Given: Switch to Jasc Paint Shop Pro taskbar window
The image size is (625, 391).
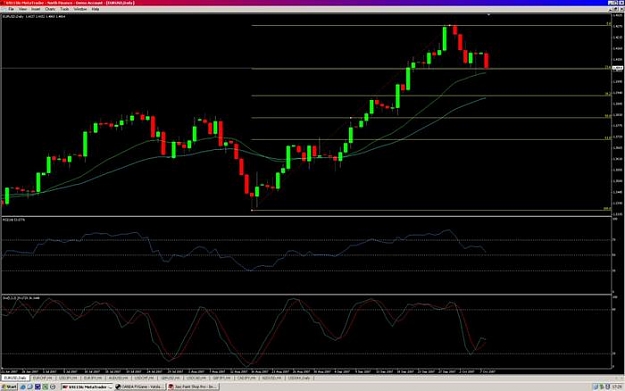Looking at the screenshot, I should click(x=193, y=387).
